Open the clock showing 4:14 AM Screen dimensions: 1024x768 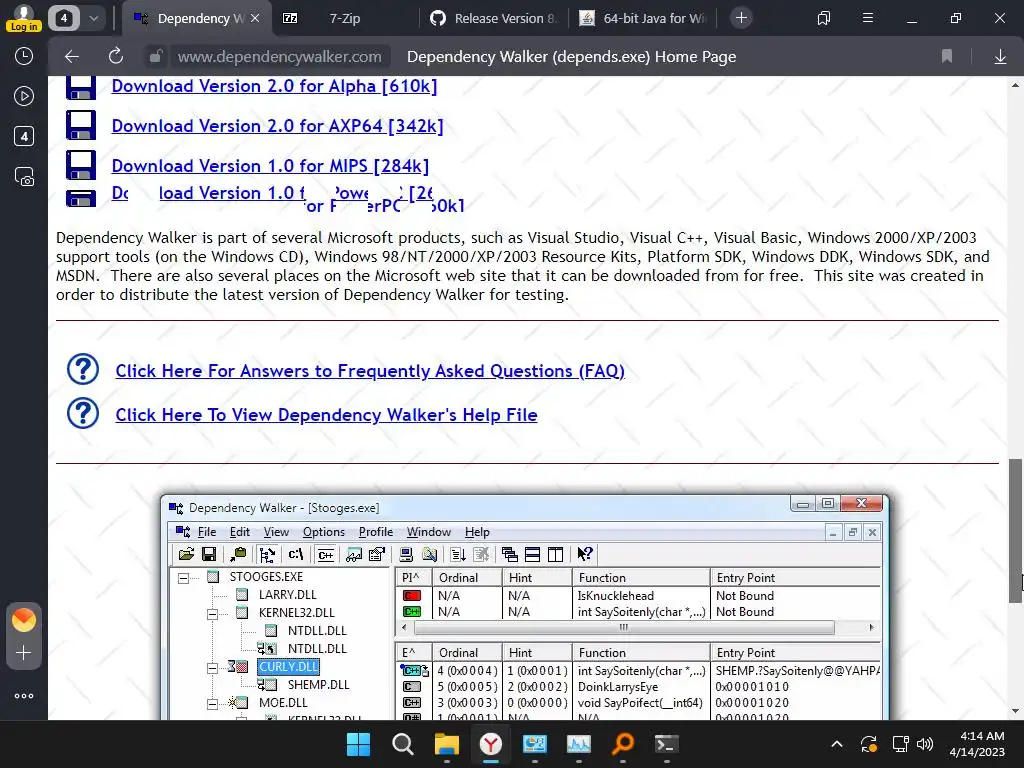(977, 744)
